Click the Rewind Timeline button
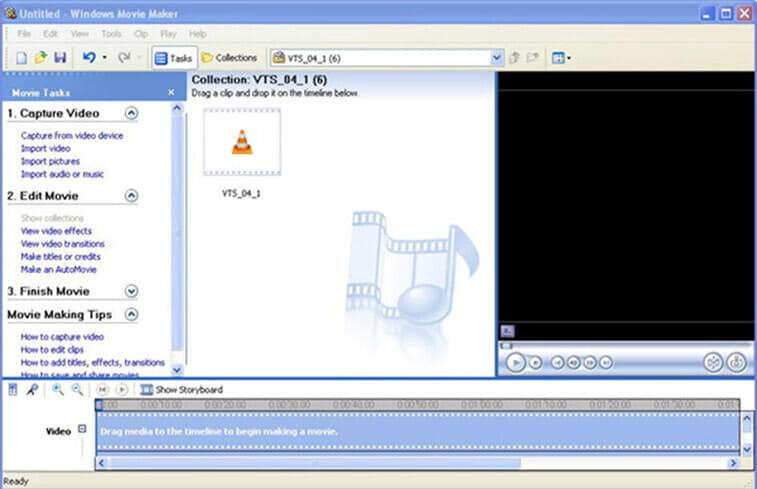This screenshot has height=489, width=757. click(102, 390)
